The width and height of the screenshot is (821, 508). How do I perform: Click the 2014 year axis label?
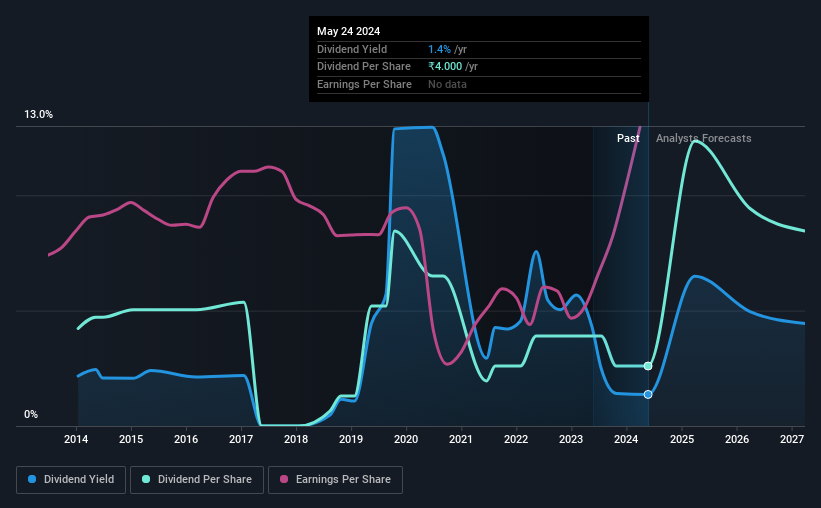click(x=76, y=439)
